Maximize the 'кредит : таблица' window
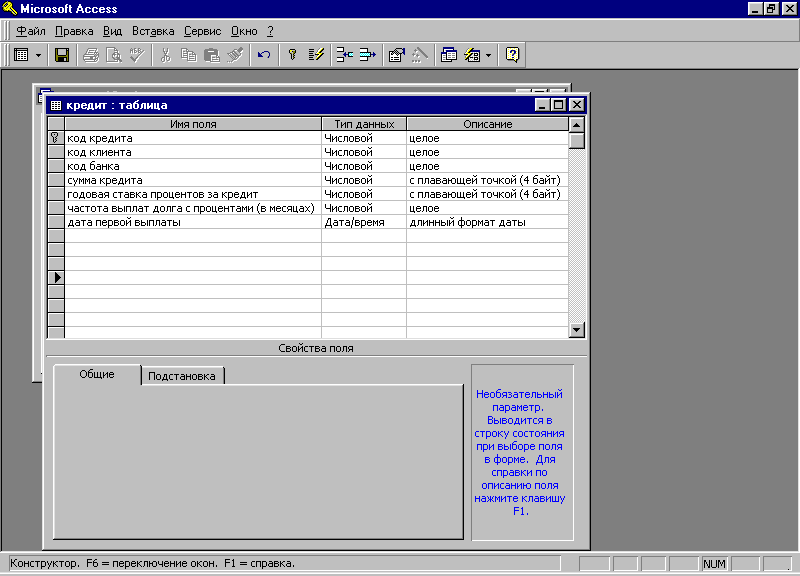This screenshot has width=800, height=576. coord(559,105)
